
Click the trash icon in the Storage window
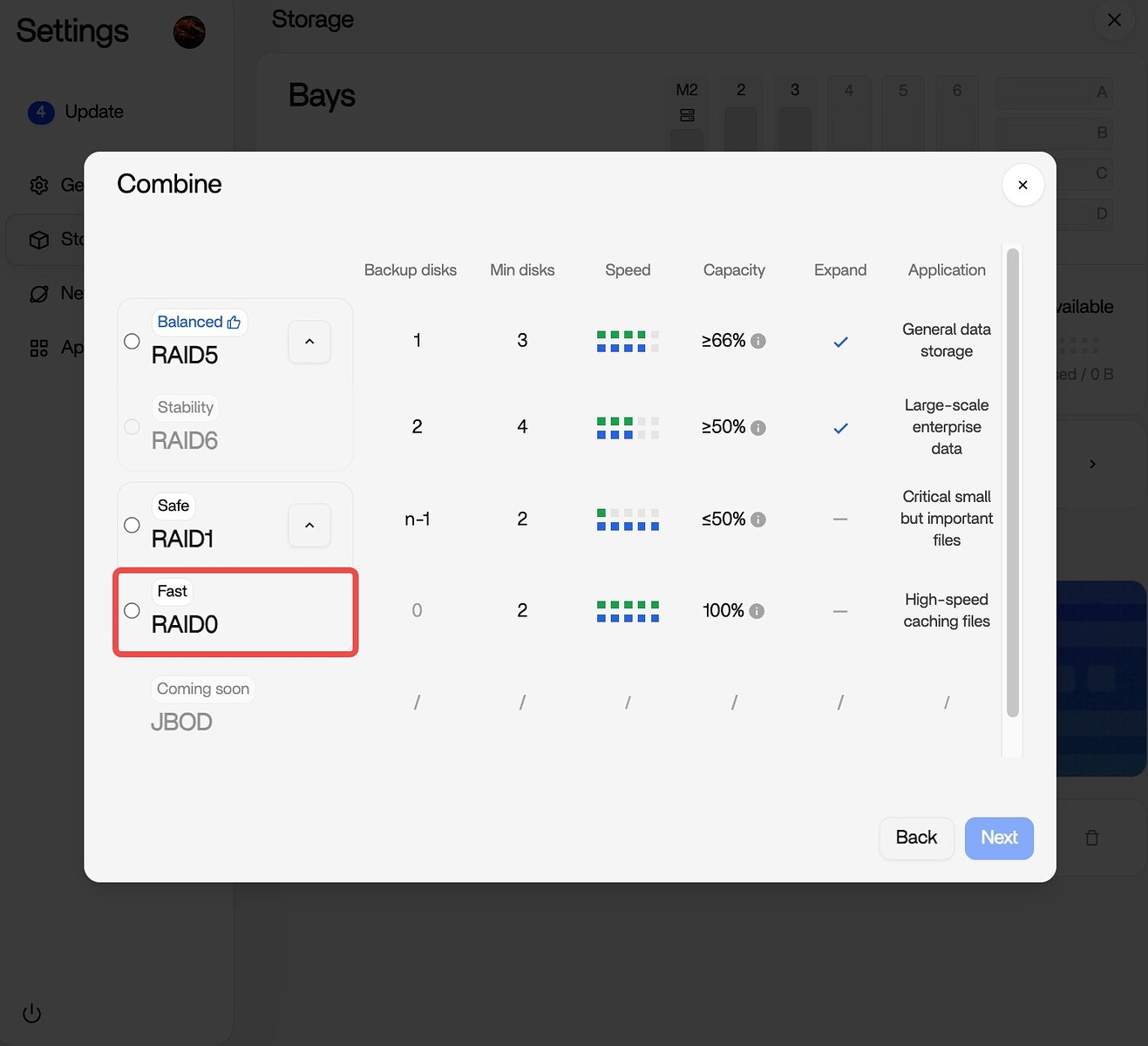click(x=1091, y=838)
